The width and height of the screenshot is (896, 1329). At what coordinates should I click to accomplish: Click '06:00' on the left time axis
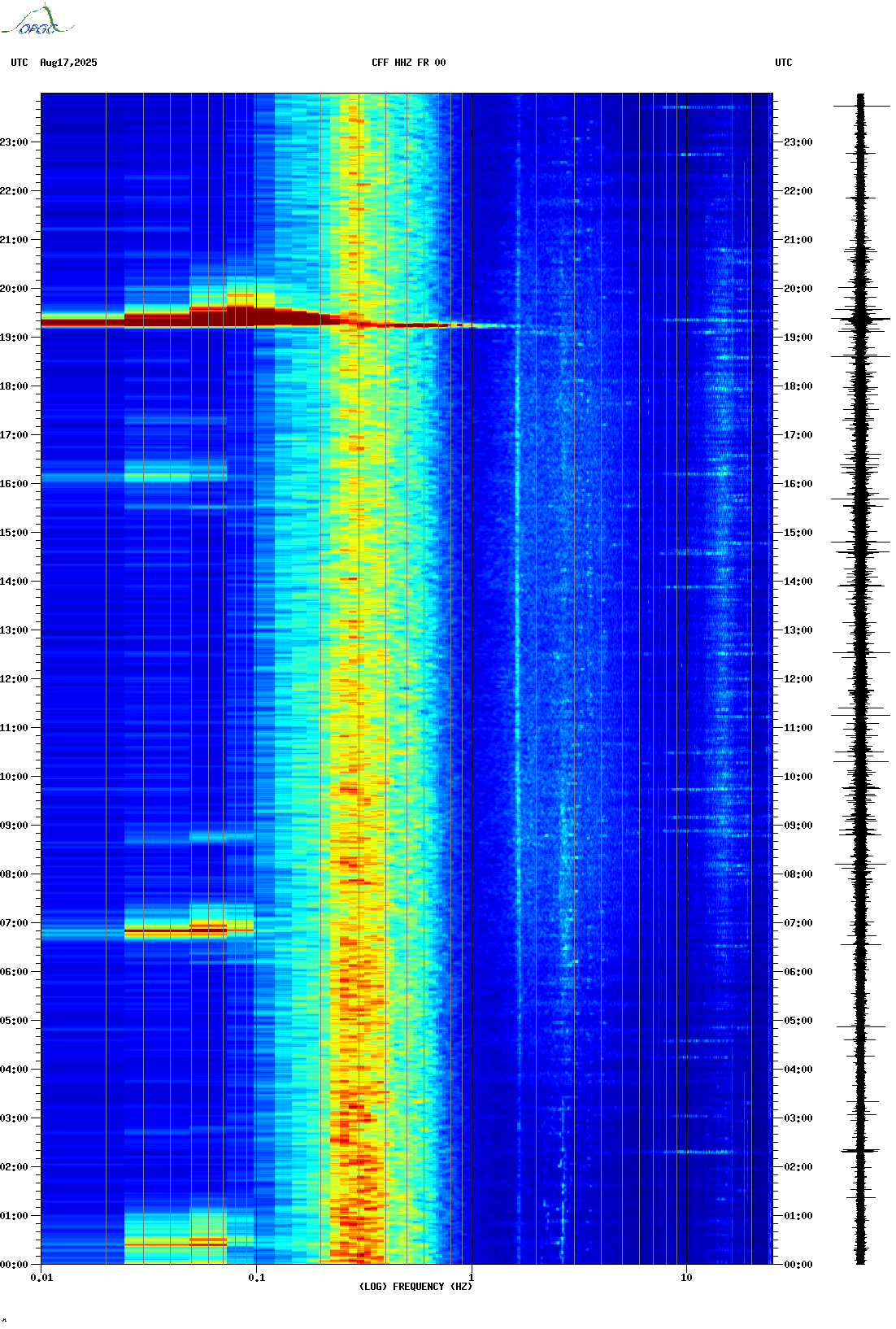(14, 972)
